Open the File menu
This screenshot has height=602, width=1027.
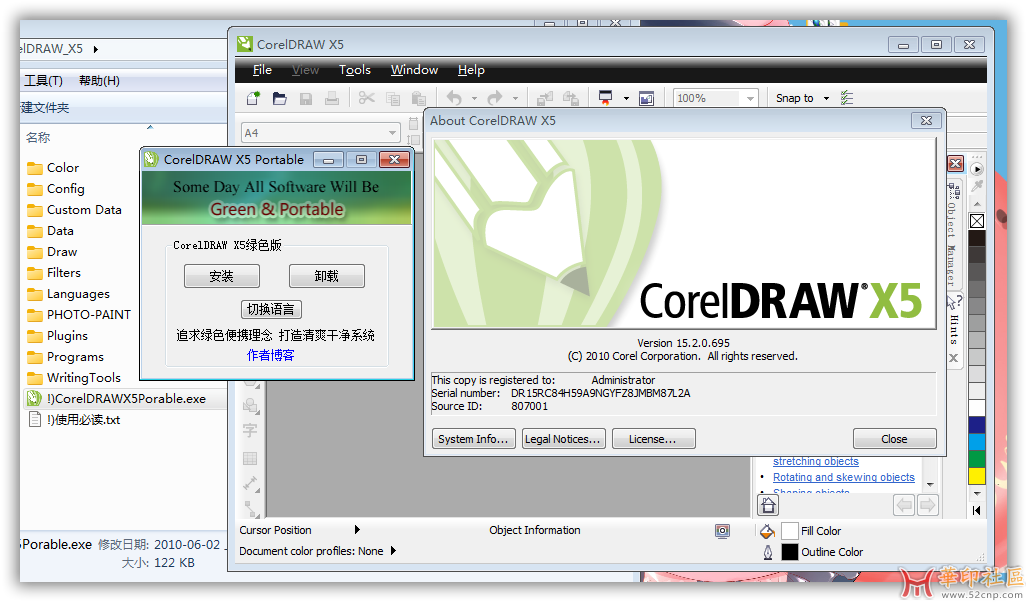click(x=262, y=70)
